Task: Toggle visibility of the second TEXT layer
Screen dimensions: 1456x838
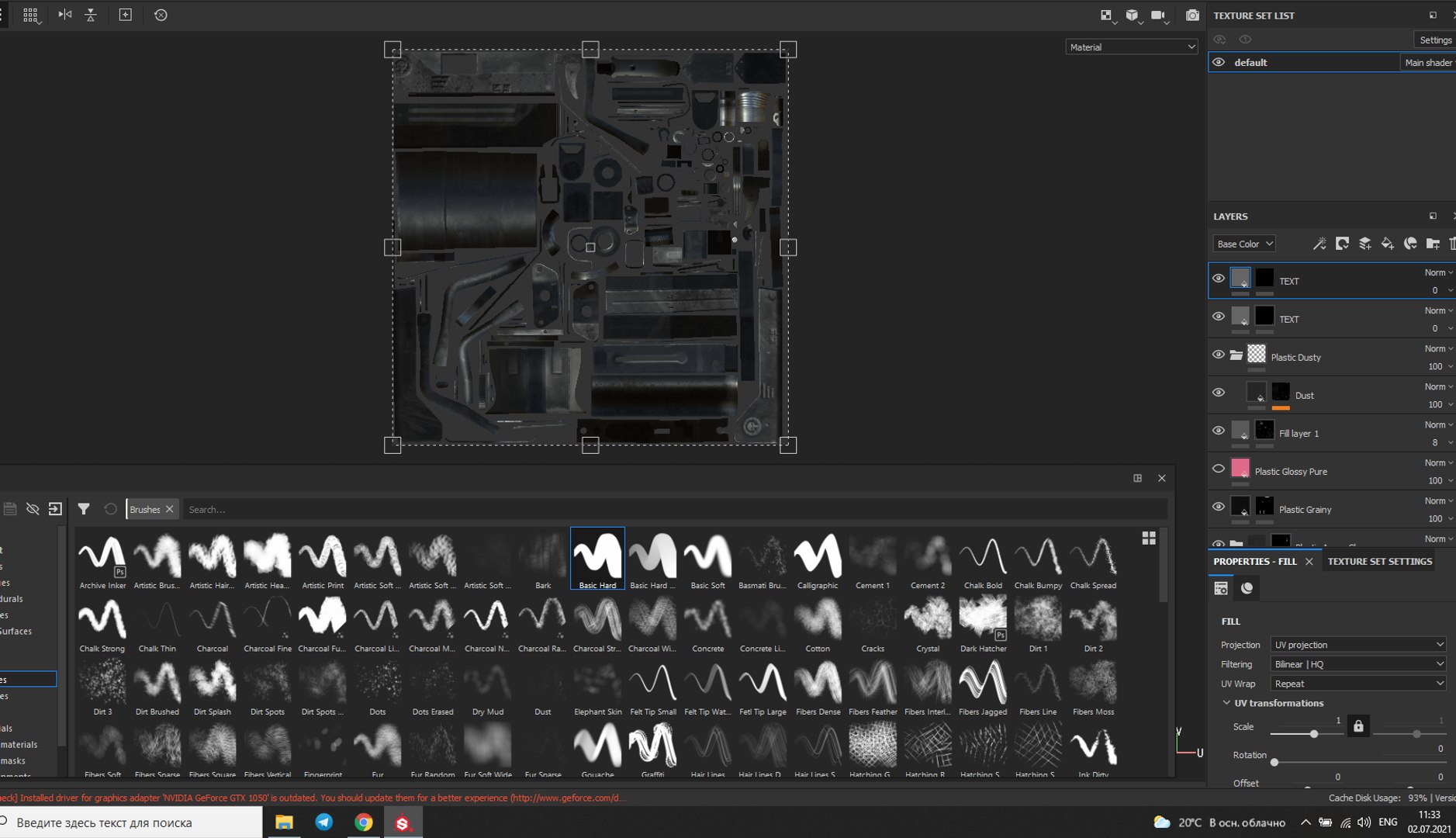Action: [x=1219, y=316]
